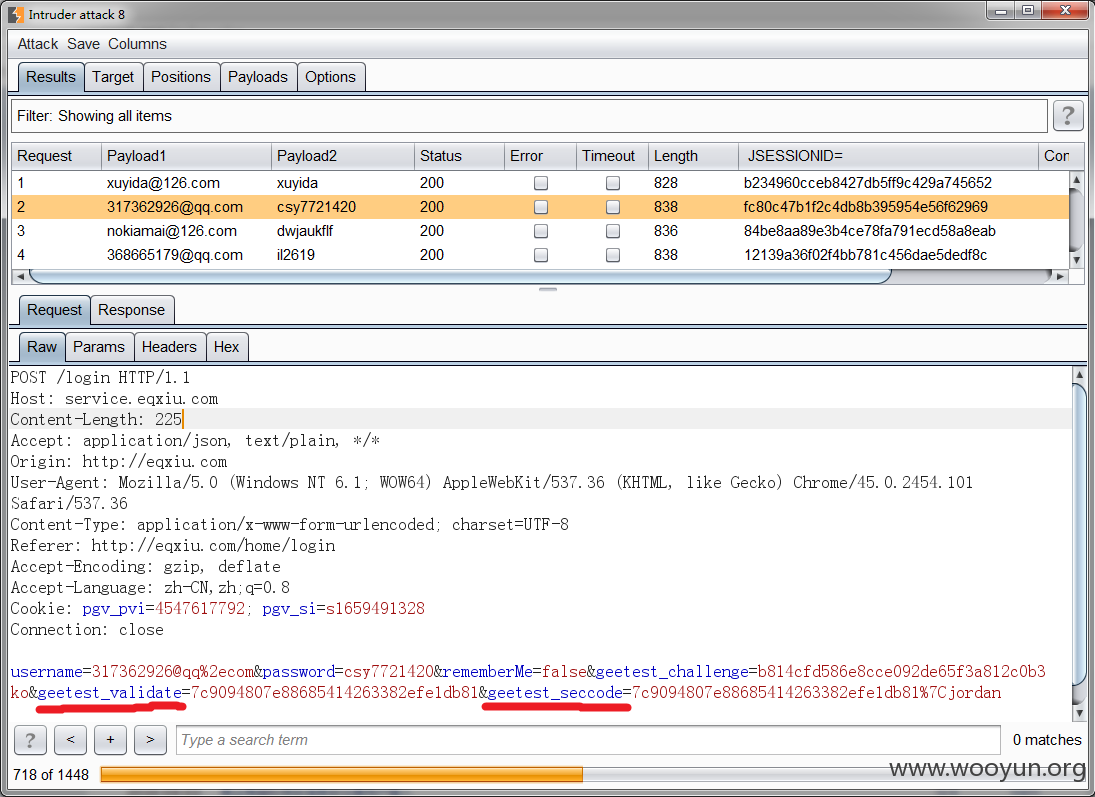
Task: Toggle Error checkbox for request 2
Action: [541, 207]
